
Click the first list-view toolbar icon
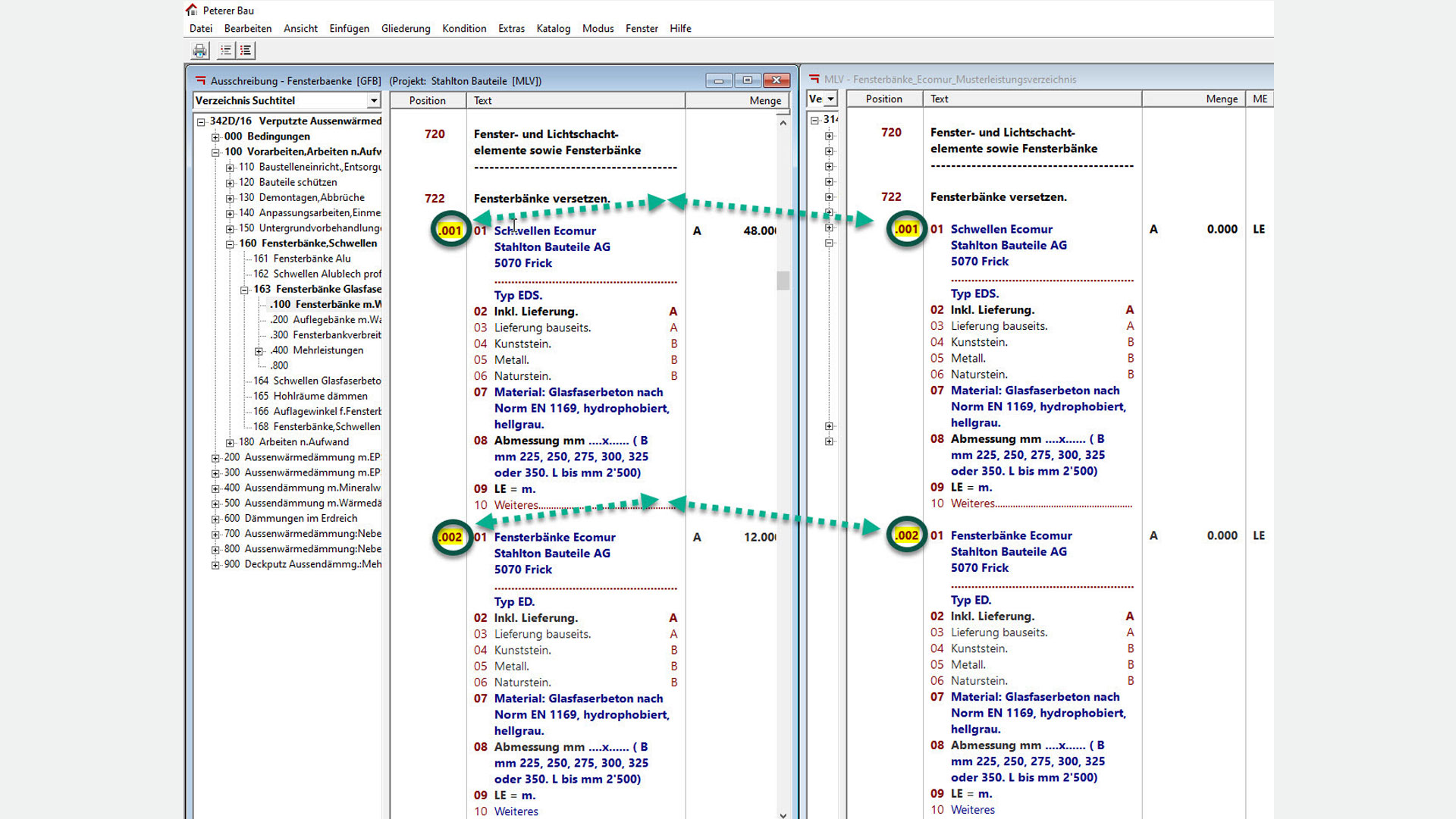[x=226, y=51]
